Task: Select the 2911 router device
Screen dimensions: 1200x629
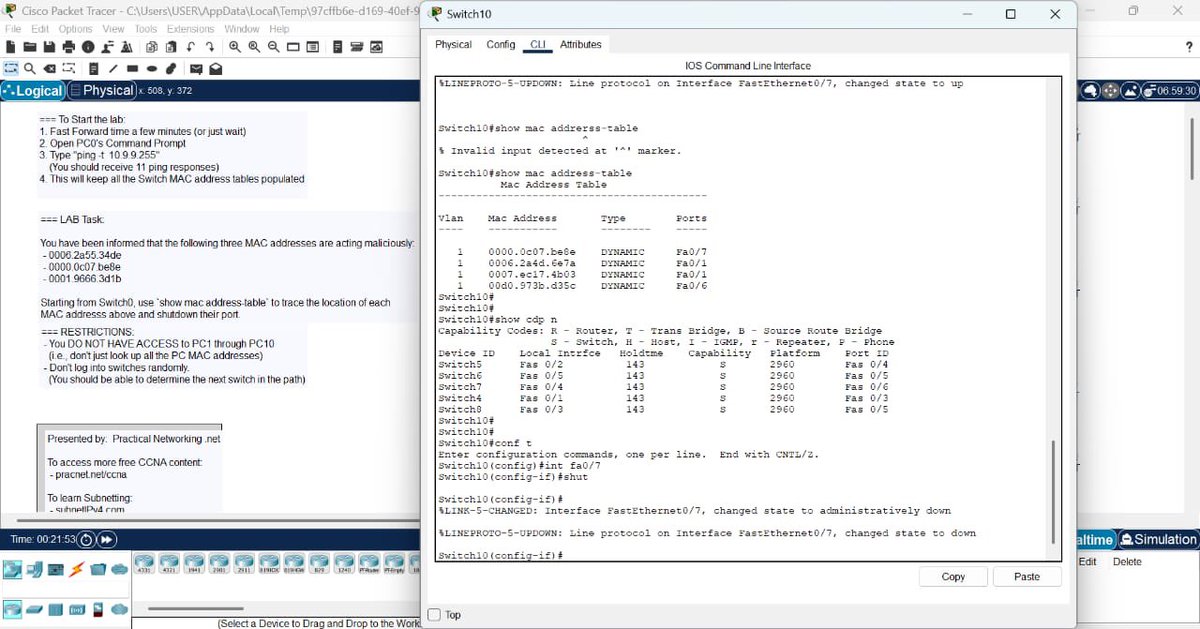Action: point(244,562)
